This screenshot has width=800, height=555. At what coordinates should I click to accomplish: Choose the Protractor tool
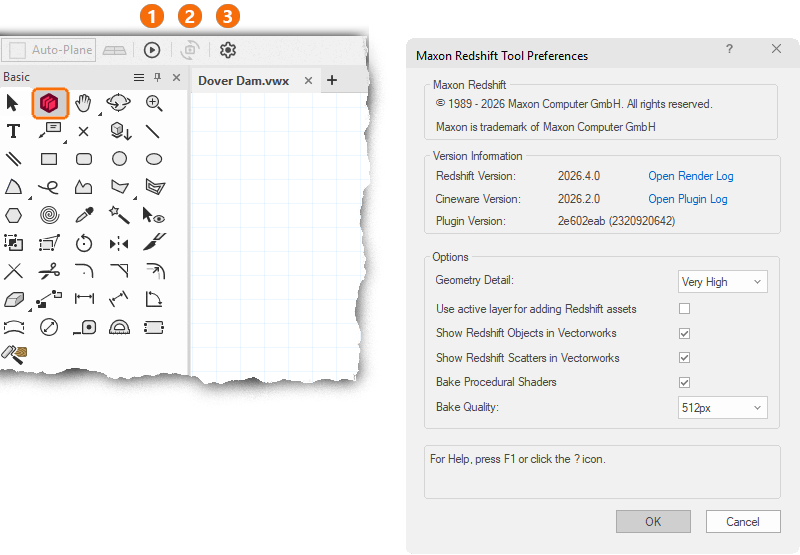click(x=119, y=327)
